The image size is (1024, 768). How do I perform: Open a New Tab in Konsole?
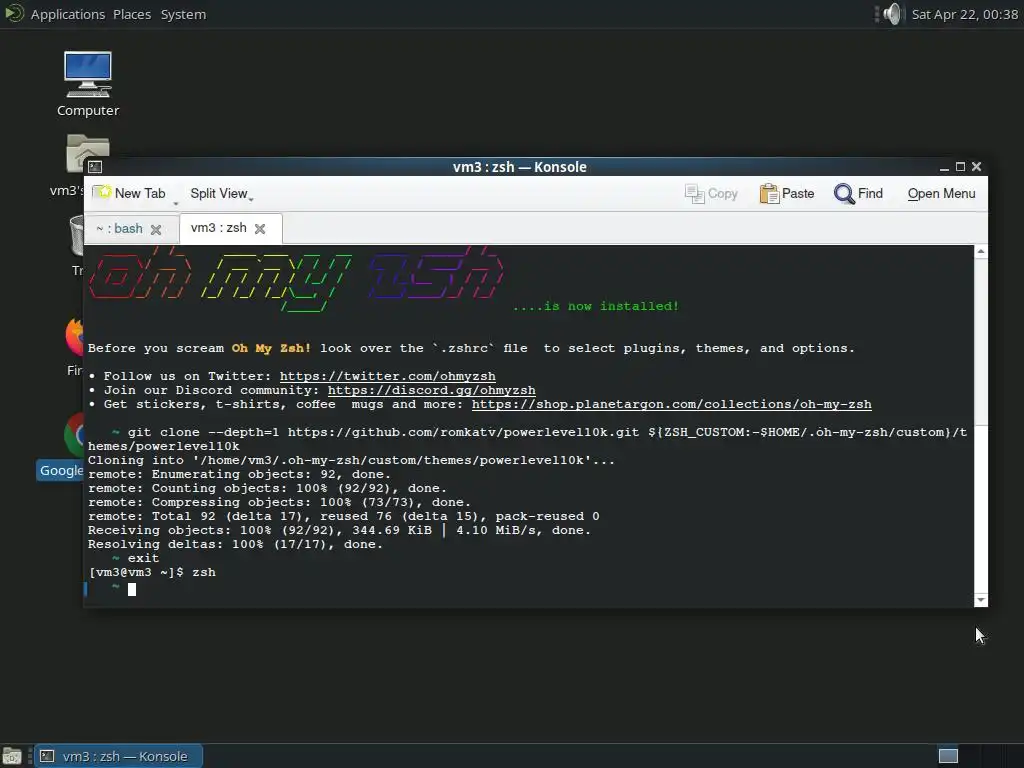pos(129,193)
